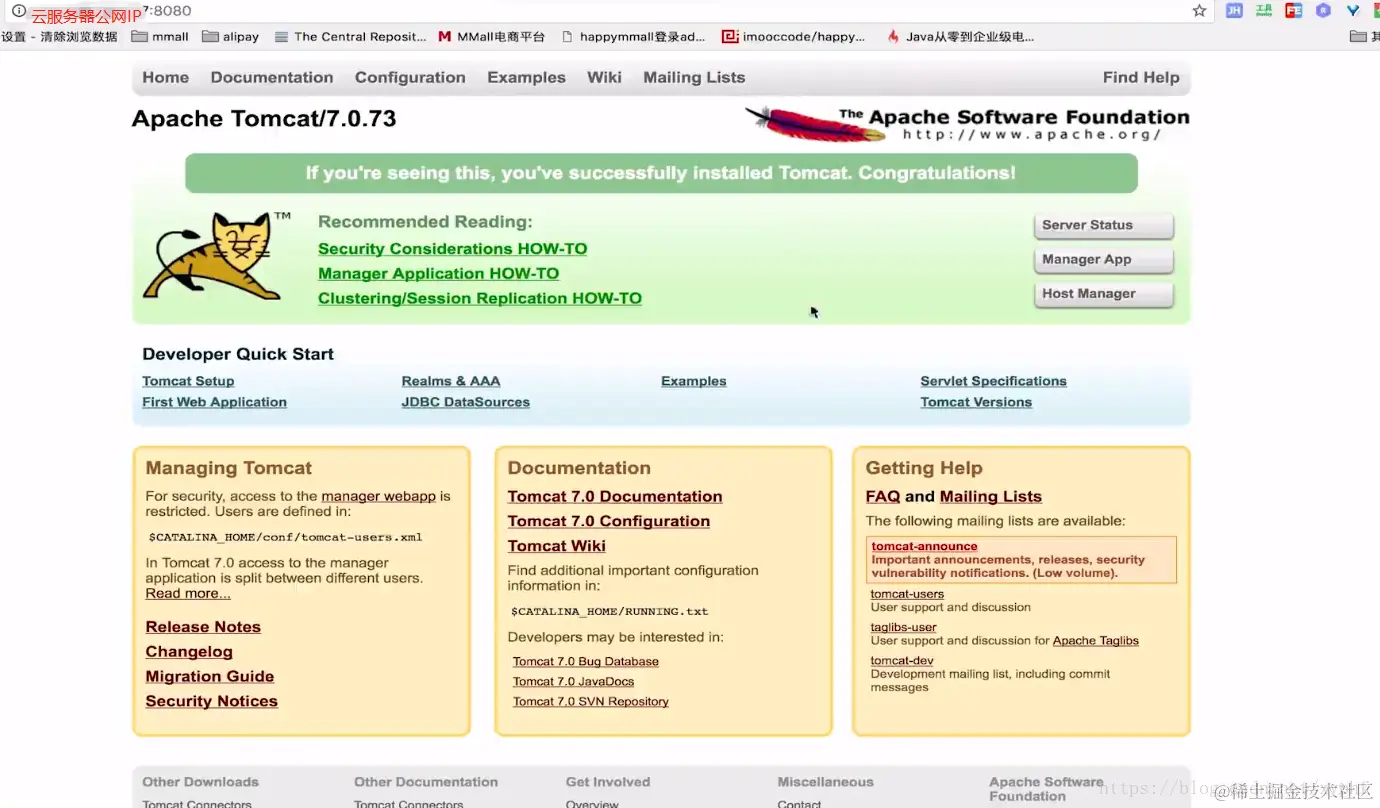
Task: Open the tomcat-users mailing list
Action: point(907,594)
